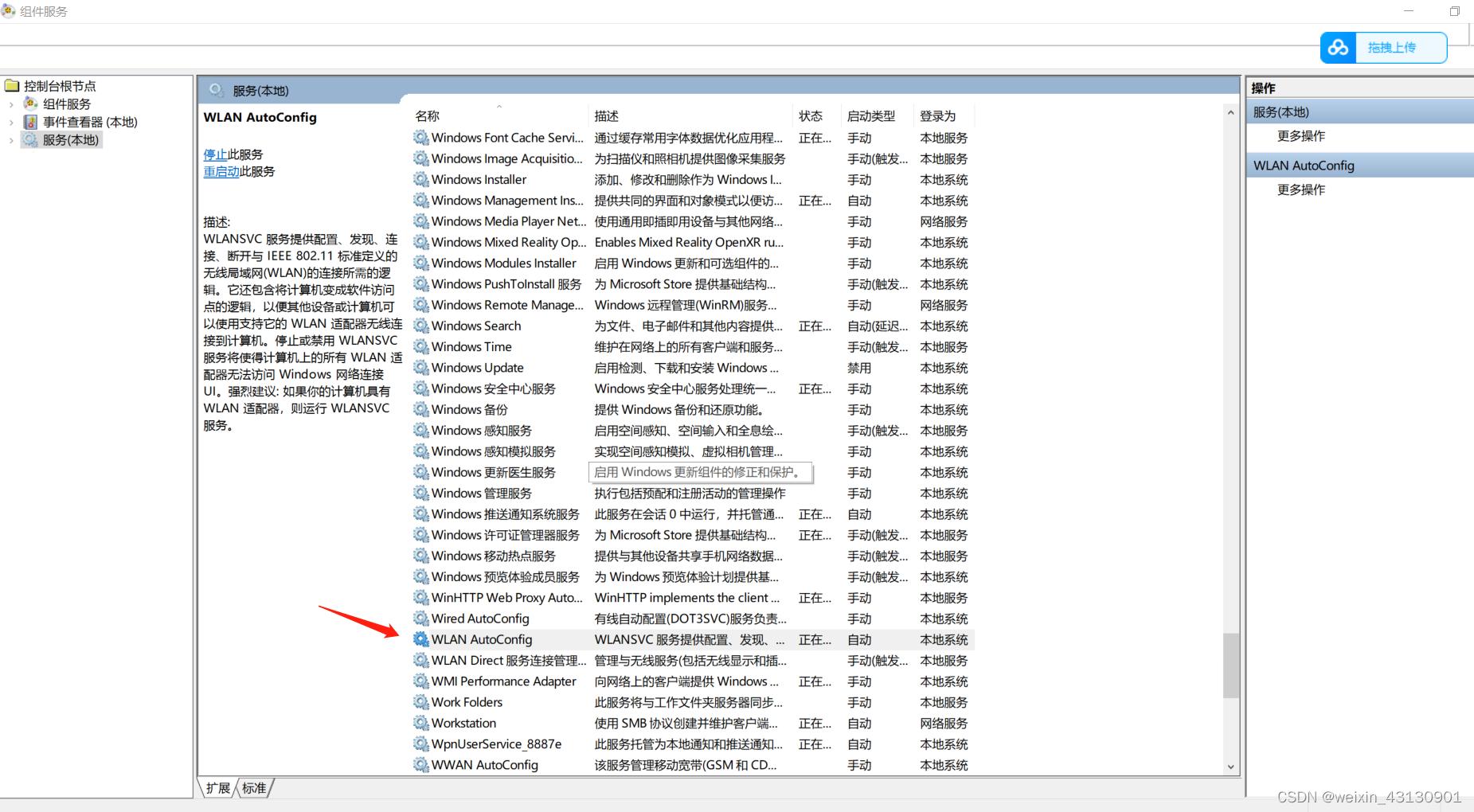
Task: Switch to the 标准 tab
Action: (x=254, y=788)
